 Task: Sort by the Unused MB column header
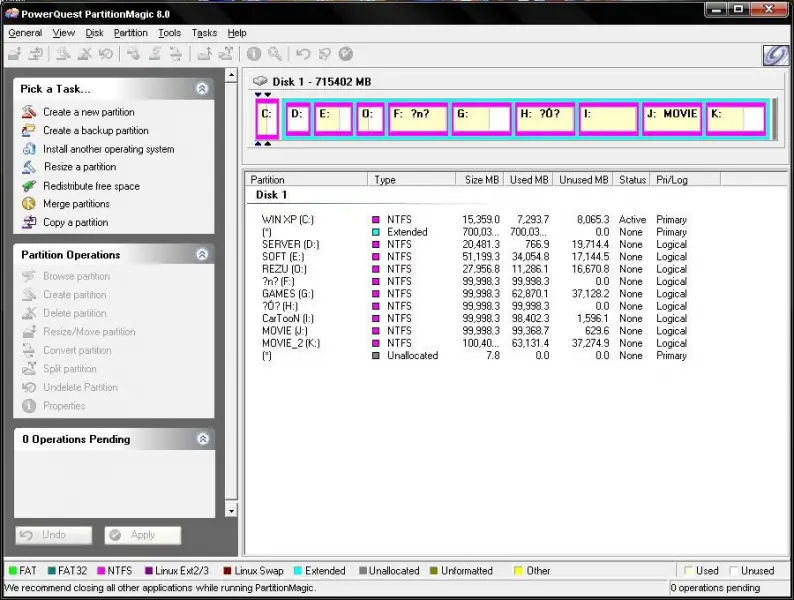(x=583, y=180)
